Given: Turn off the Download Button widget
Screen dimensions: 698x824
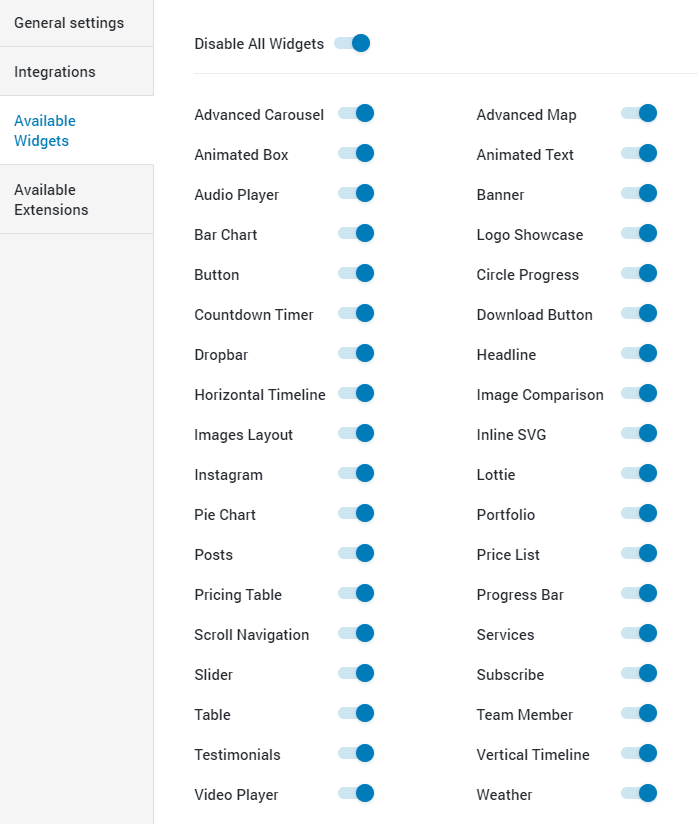Looking at the screenshot, I should coord(639,314).
